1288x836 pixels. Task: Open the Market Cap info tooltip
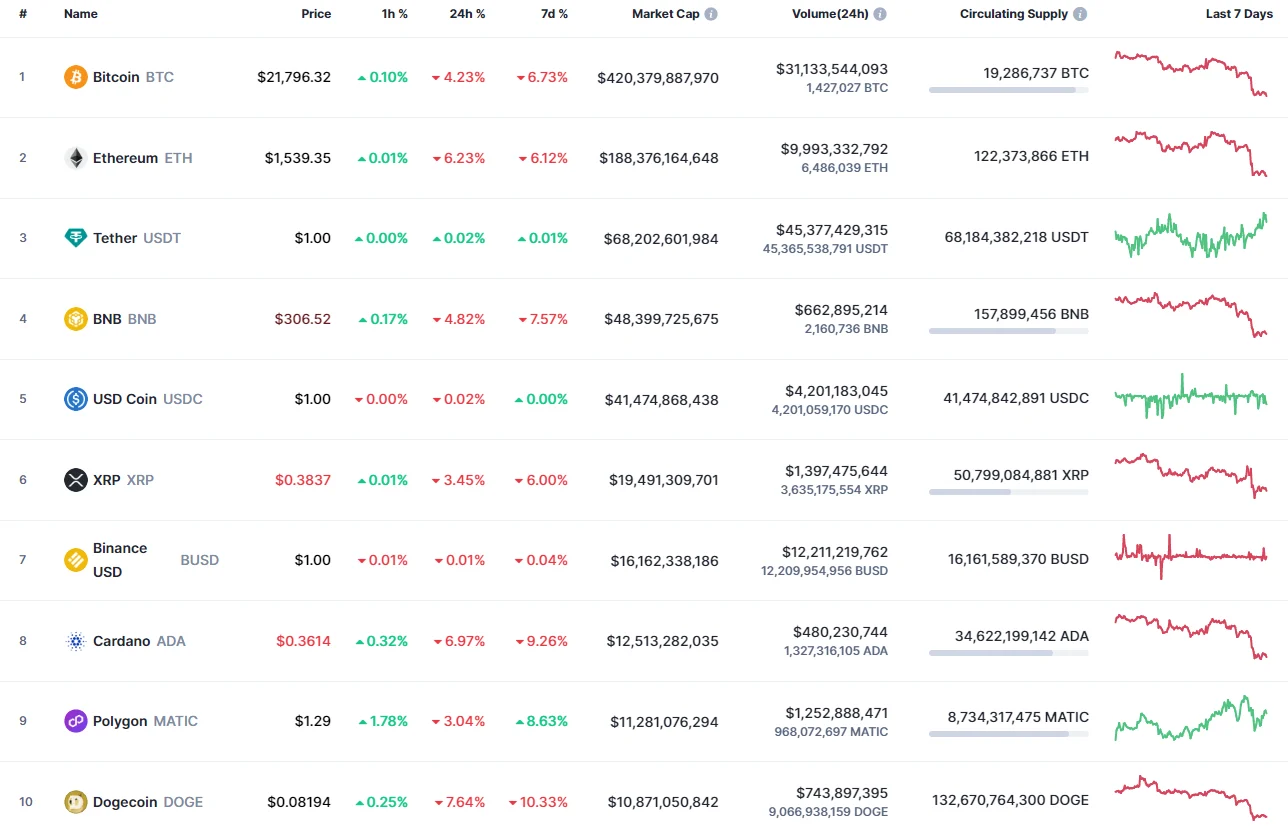click(x=711, y=14)
